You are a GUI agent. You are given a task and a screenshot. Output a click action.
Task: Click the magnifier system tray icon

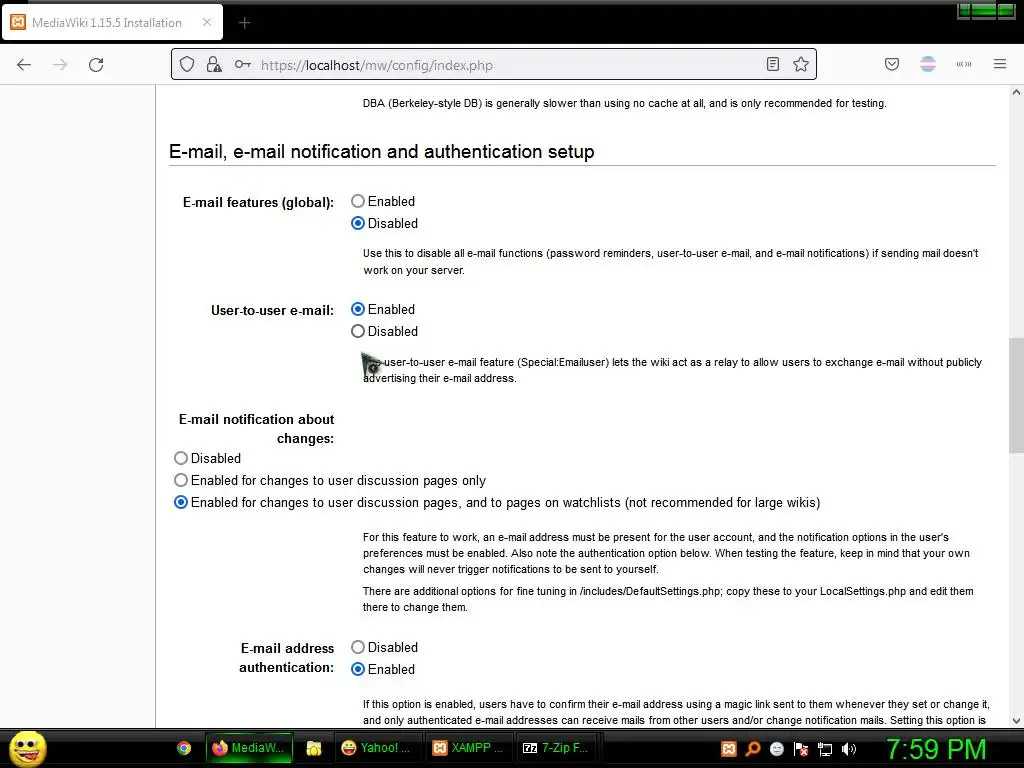753,749
